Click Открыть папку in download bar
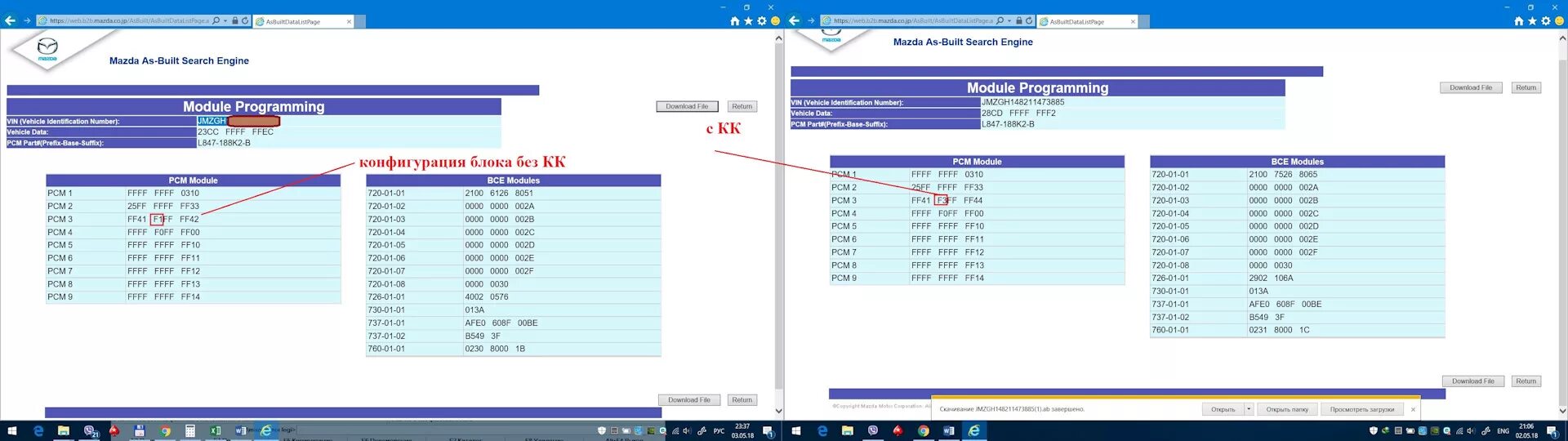 pos(1287,410)
